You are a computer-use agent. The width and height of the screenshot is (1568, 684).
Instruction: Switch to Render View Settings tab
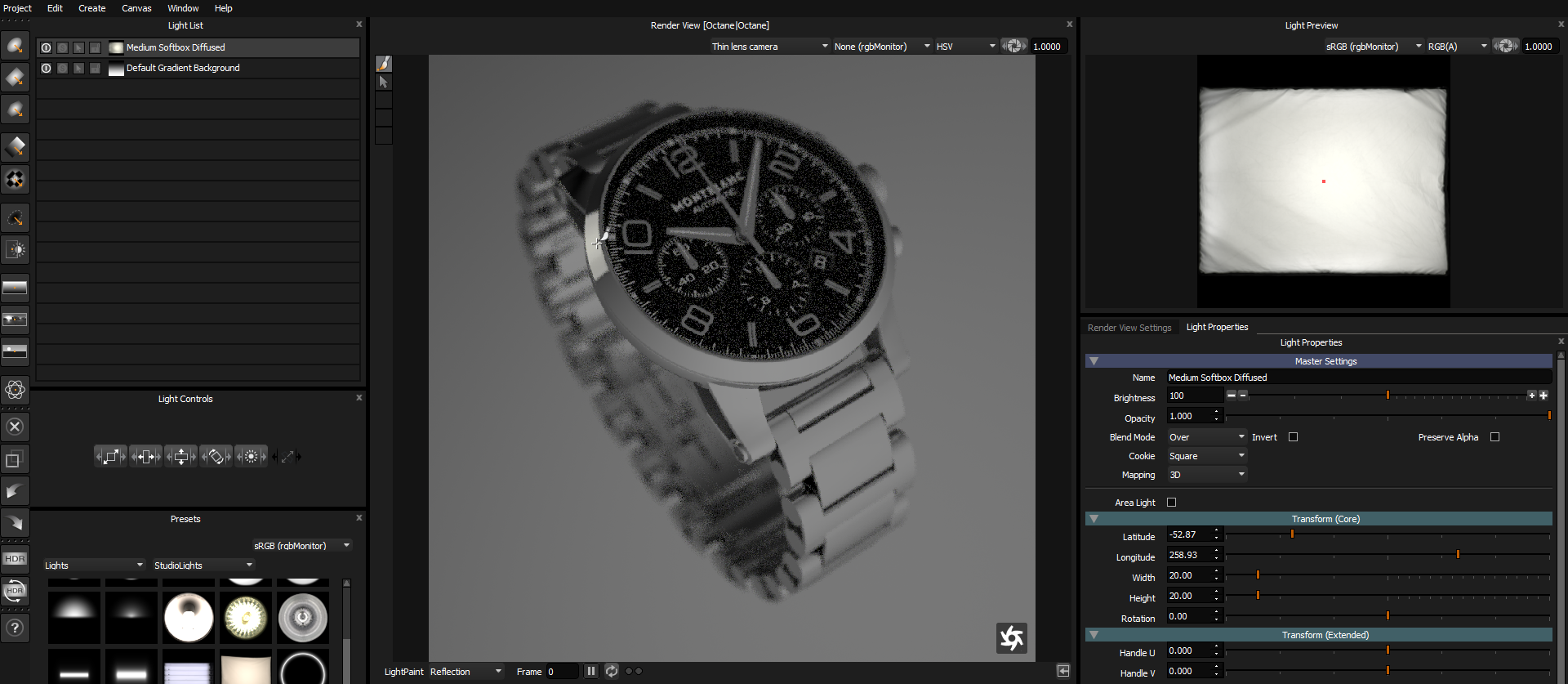point(1129,328)
